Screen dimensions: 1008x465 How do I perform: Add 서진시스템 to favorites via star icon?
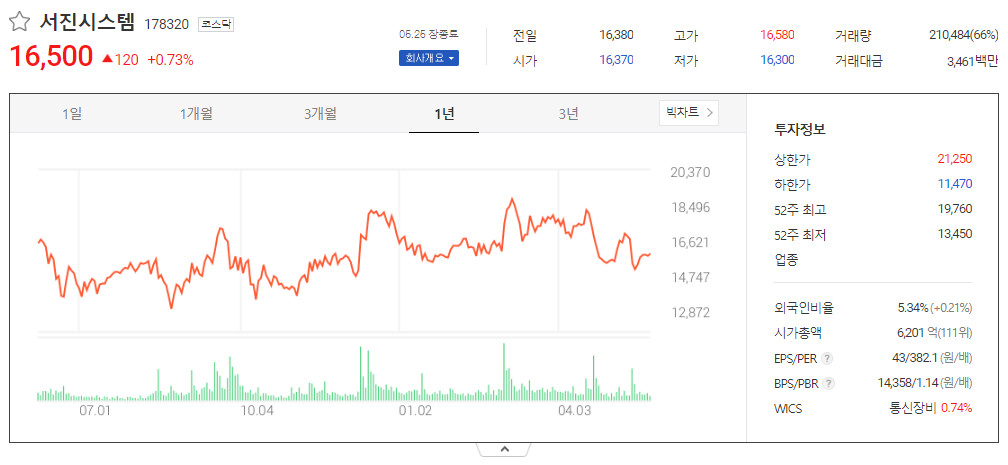click(x=19, y=23)
